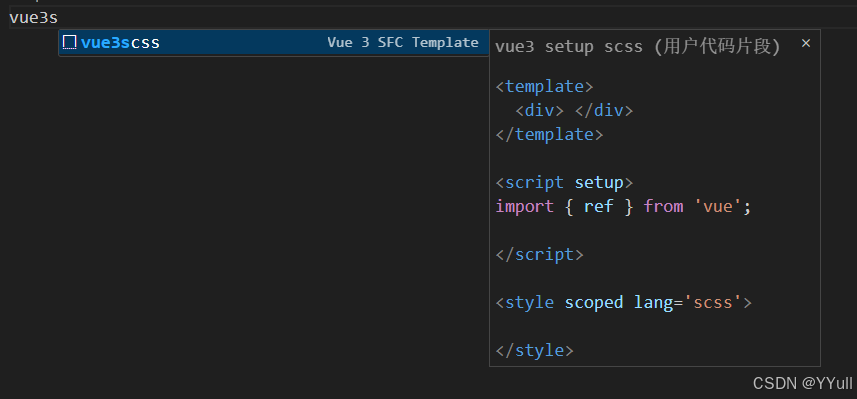Click the closing template tag in preview
The height and width of the screenshot is (399, 857).
(x=549, y=134)
